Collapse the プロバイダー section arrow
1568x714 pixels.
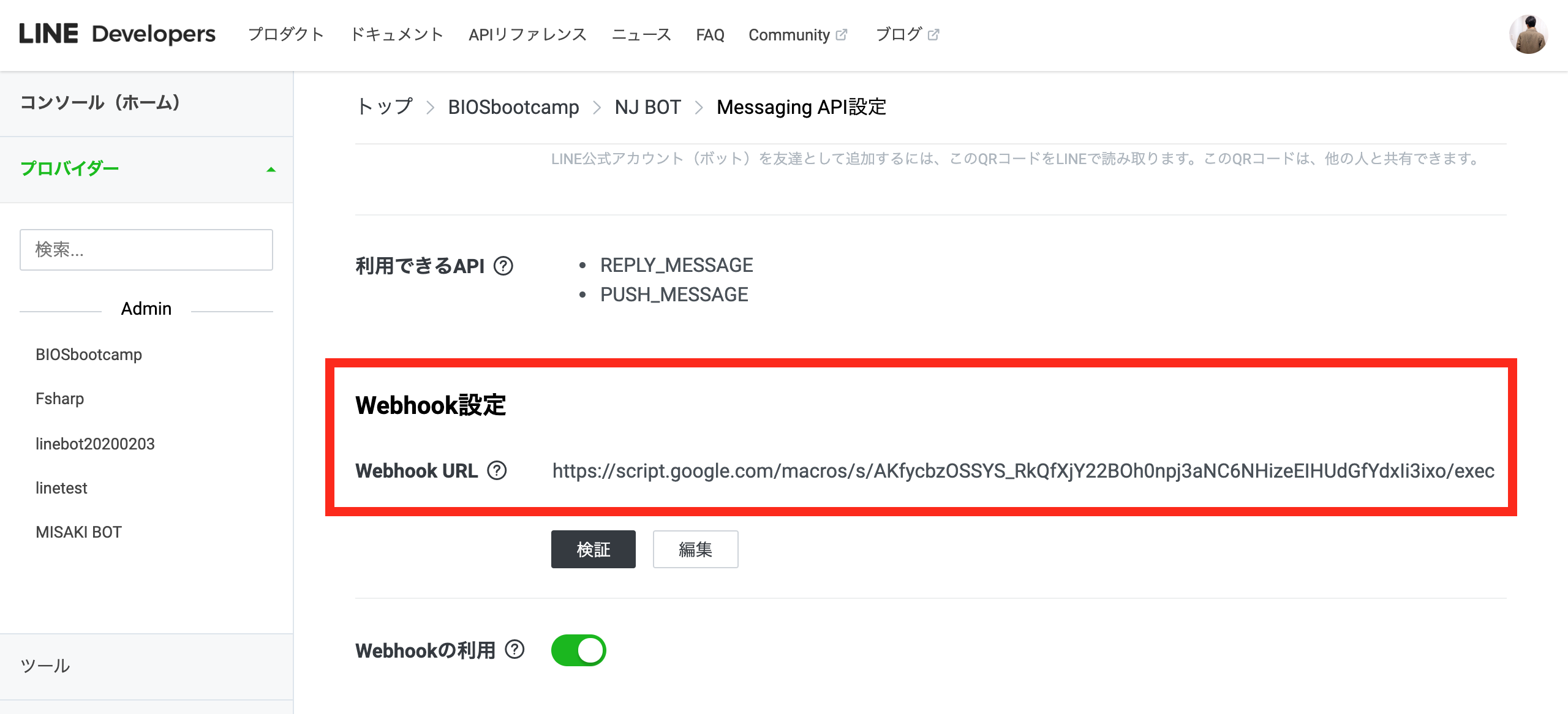point(271,170)
